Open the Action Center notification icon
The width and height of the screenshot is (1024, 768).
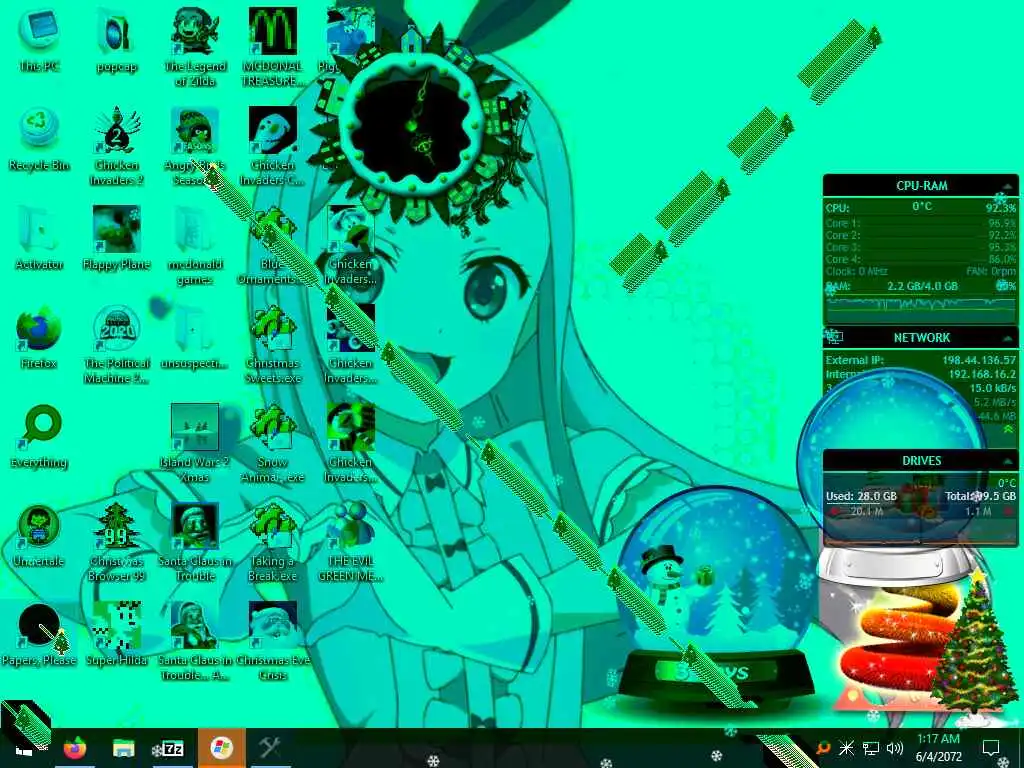pos(991,748)
